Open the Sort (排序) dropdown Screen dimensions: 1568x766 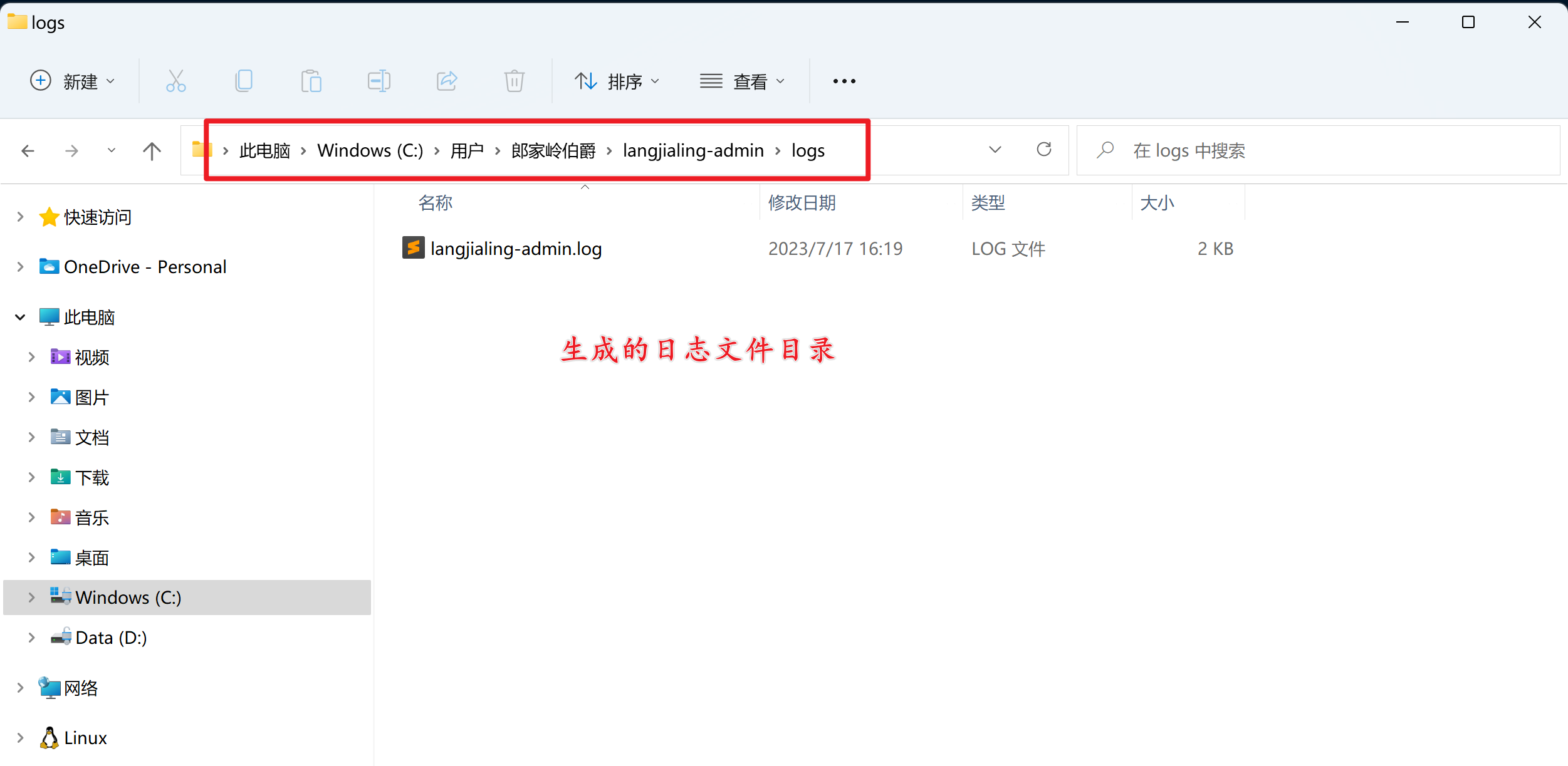click(x=617, y=81)
